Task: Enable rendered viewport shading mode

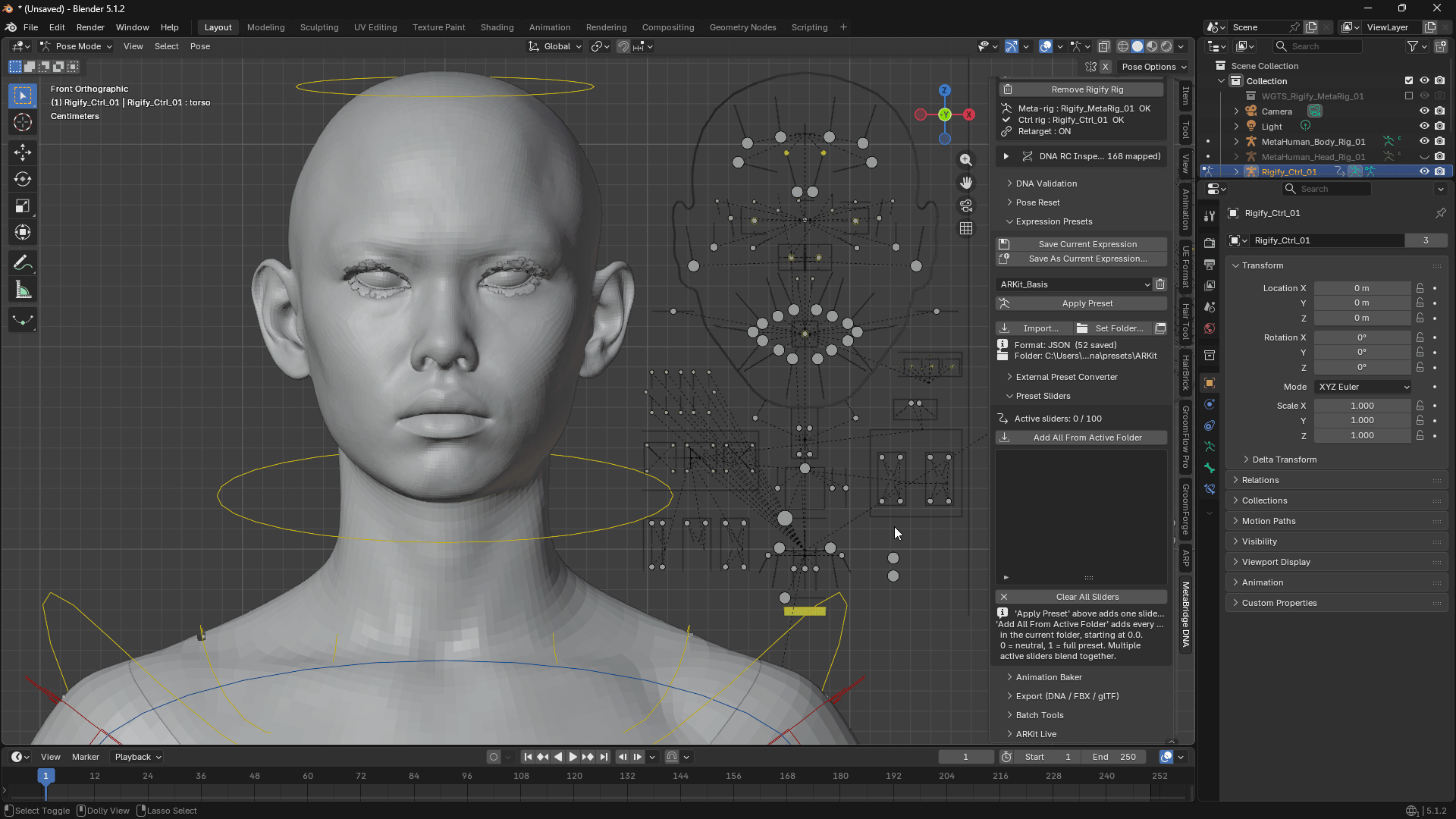Action: click(1166, 46)
